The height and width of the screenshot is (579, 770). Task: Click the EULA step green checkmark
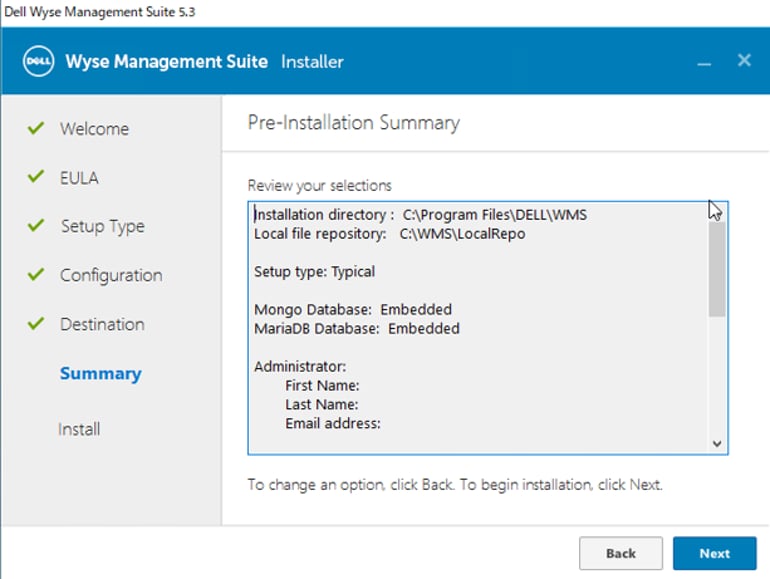tap(36, 176)
